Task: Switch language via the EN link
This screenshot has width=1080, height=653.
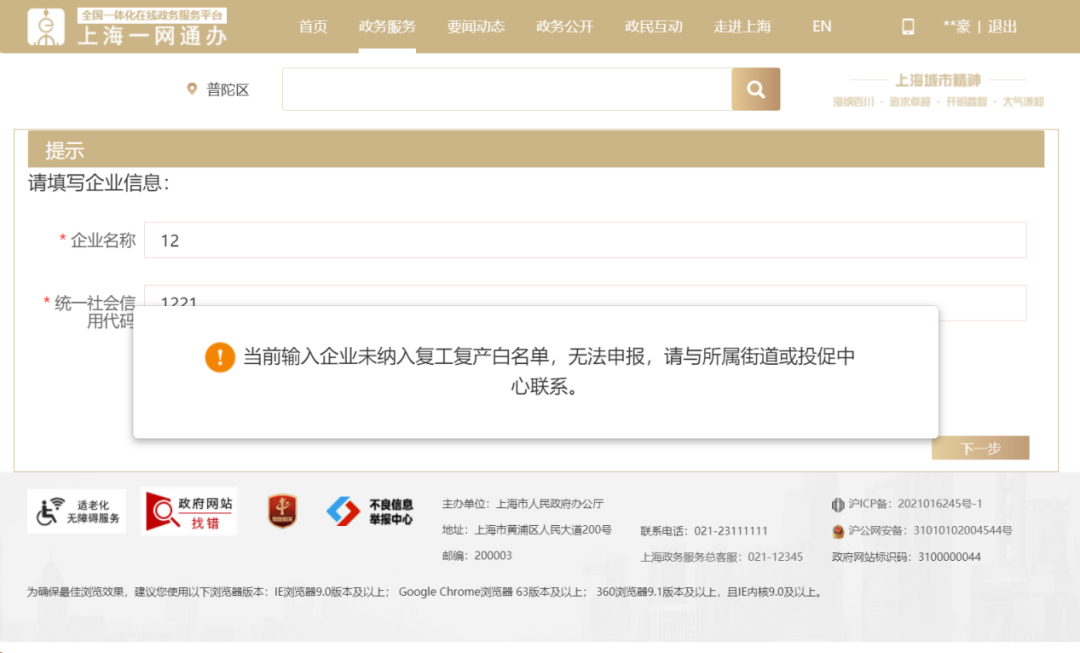Action: [822, 27]
